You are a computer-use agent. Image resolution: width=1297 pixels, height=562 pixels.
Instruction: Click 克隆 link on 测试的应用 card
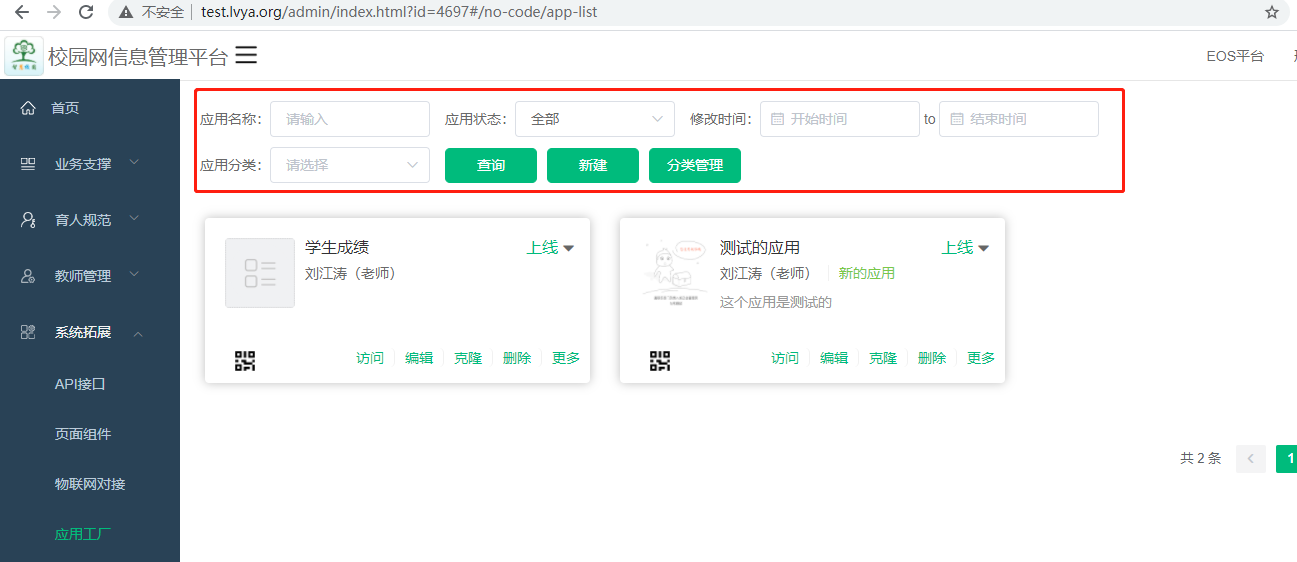pos(883,358)
